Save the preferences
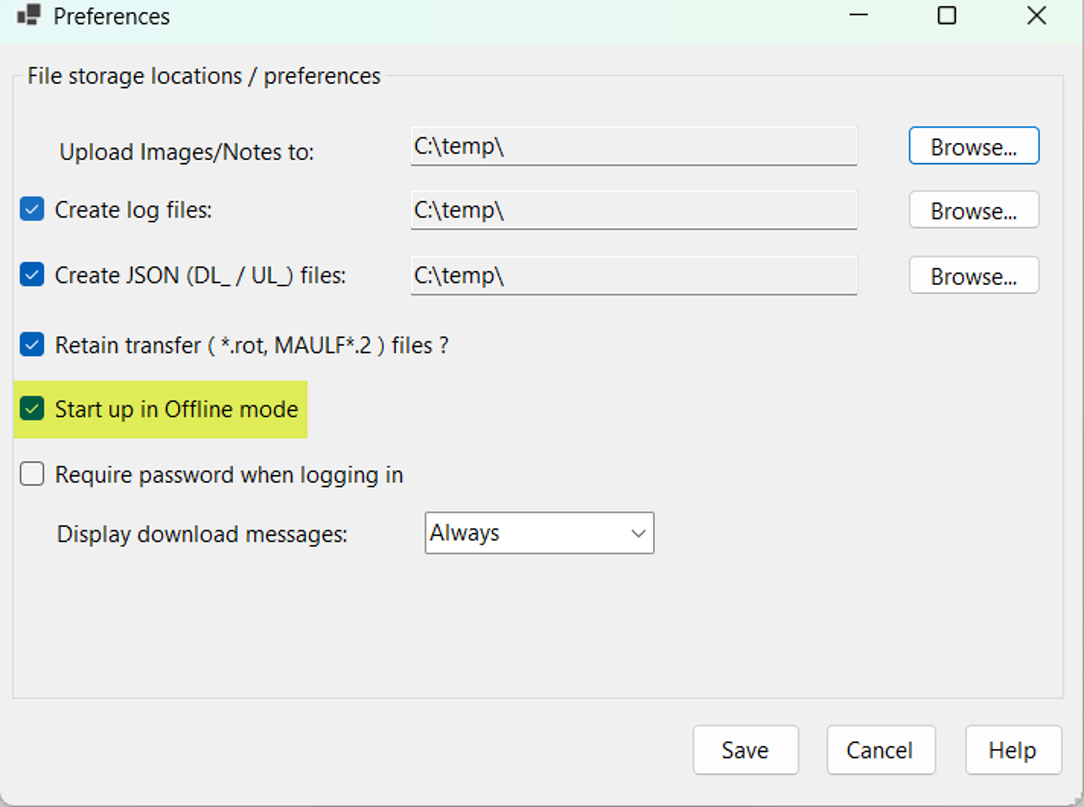This screenshot has height=807, width=1084. [745, 750]
